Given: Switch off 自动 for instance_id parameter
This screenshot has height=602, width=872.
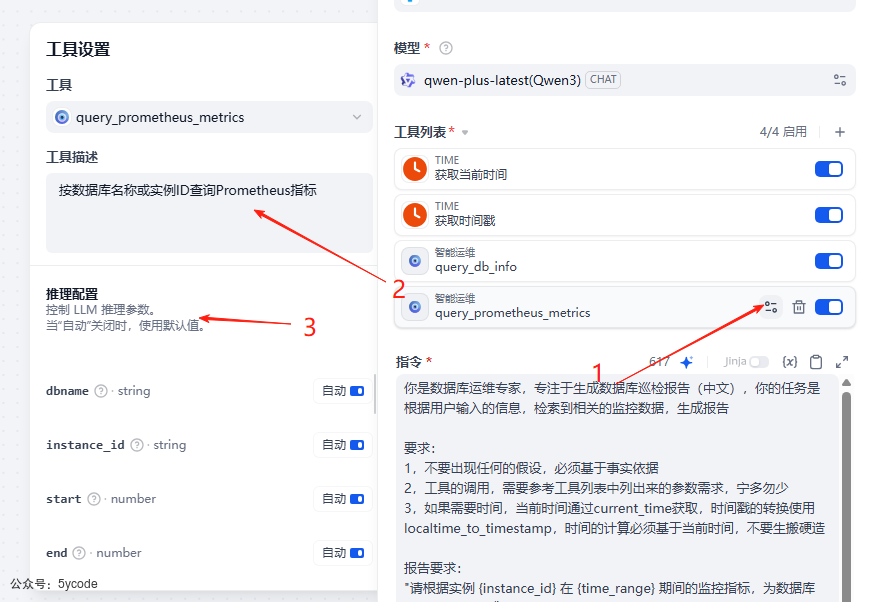Looking at the screenshot, I should [x=357, y=445].
